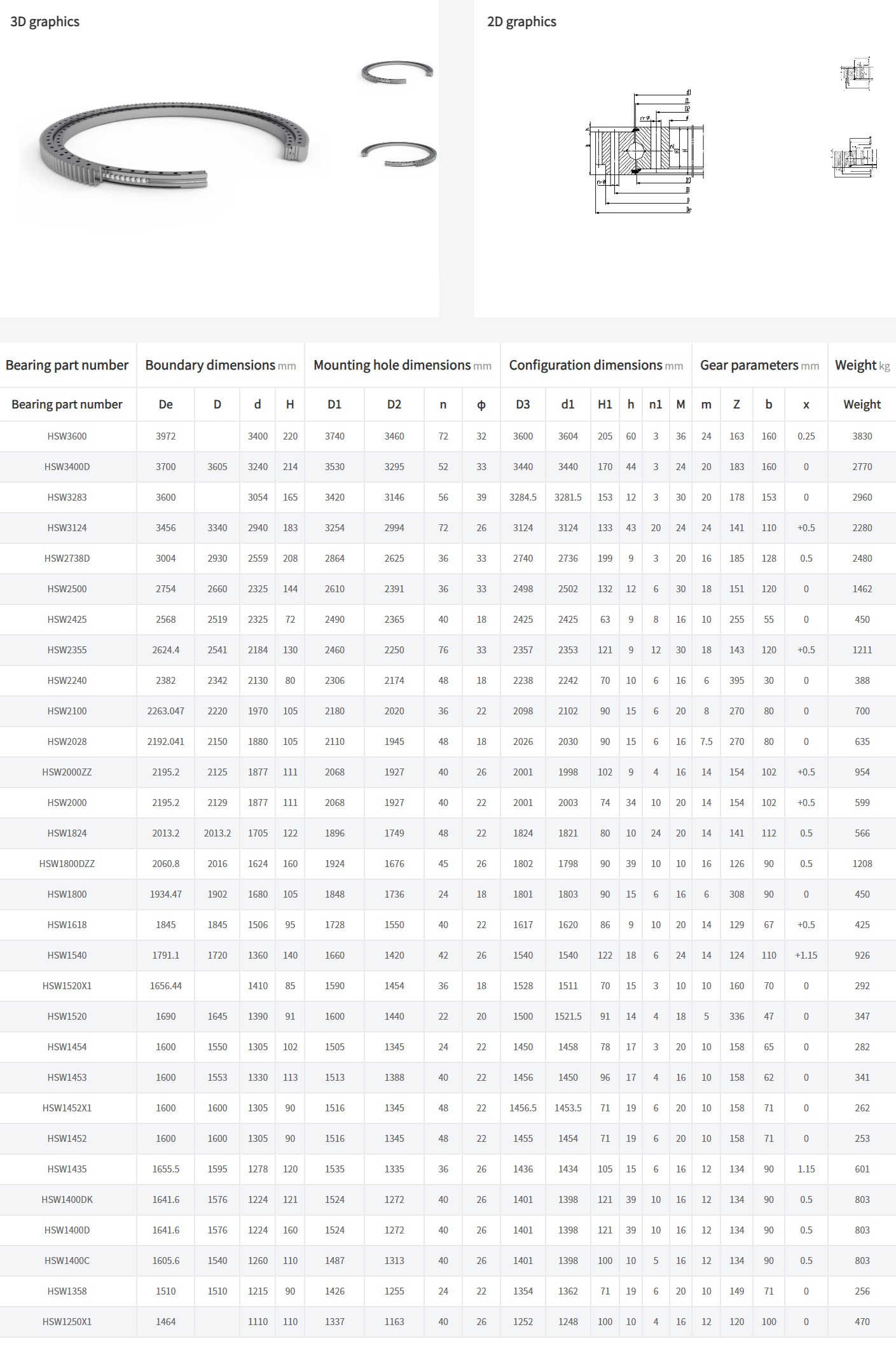Click the D3 column header
This screenshot has width=896, height=1355.
pos(523,405)
